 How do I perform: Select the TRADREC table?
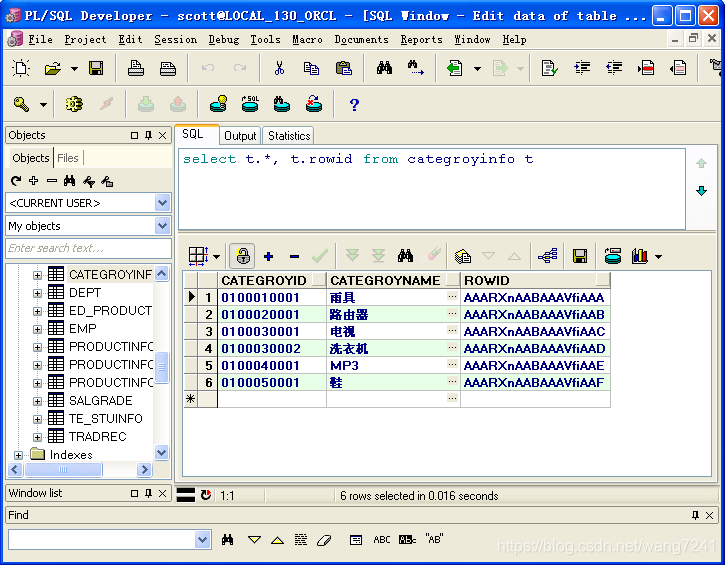[x=97, y=437]
